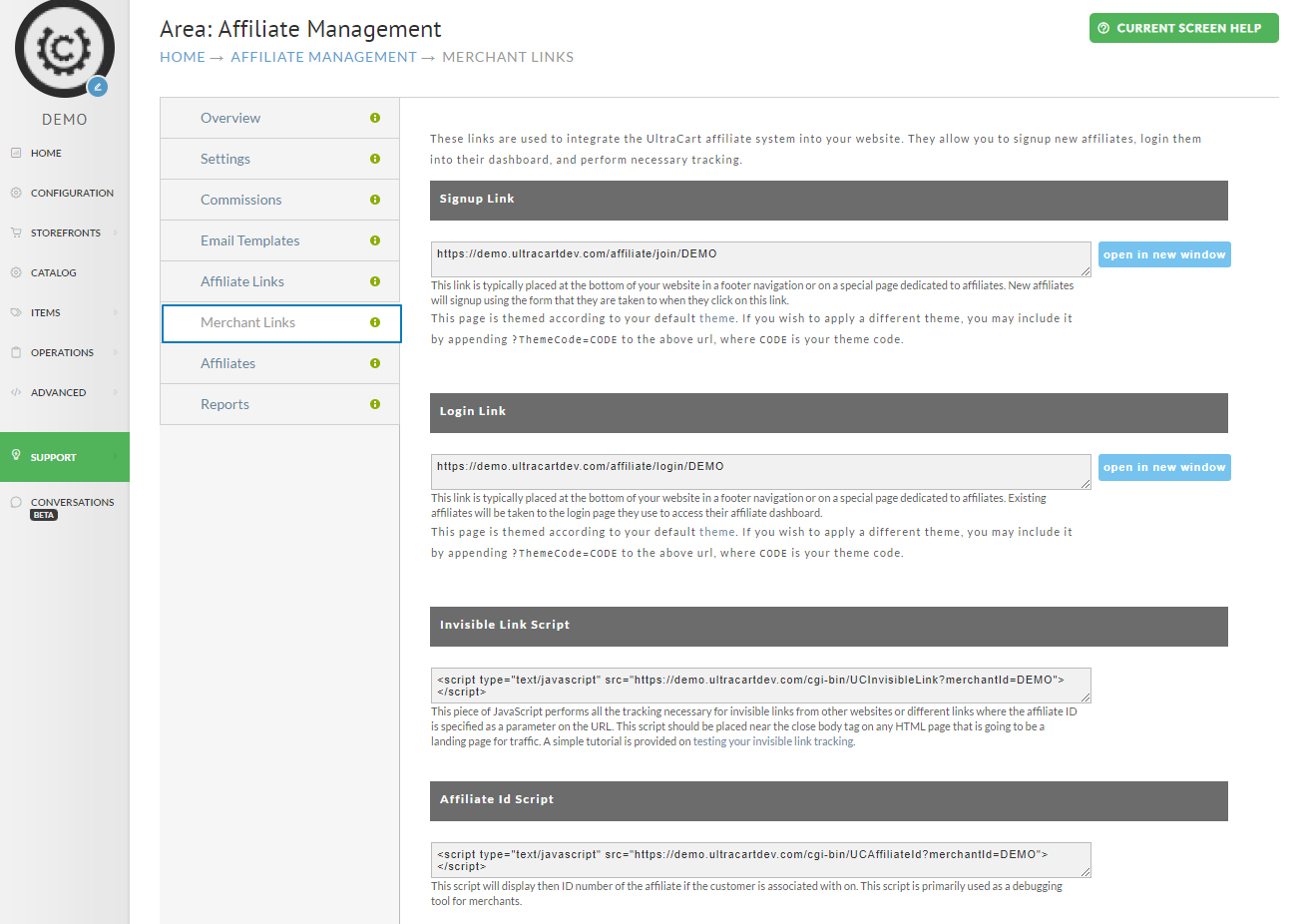
Task: Follow the AFFILIATE MANAGEMENT breadcrumb link
Action: tap(323, 57)
